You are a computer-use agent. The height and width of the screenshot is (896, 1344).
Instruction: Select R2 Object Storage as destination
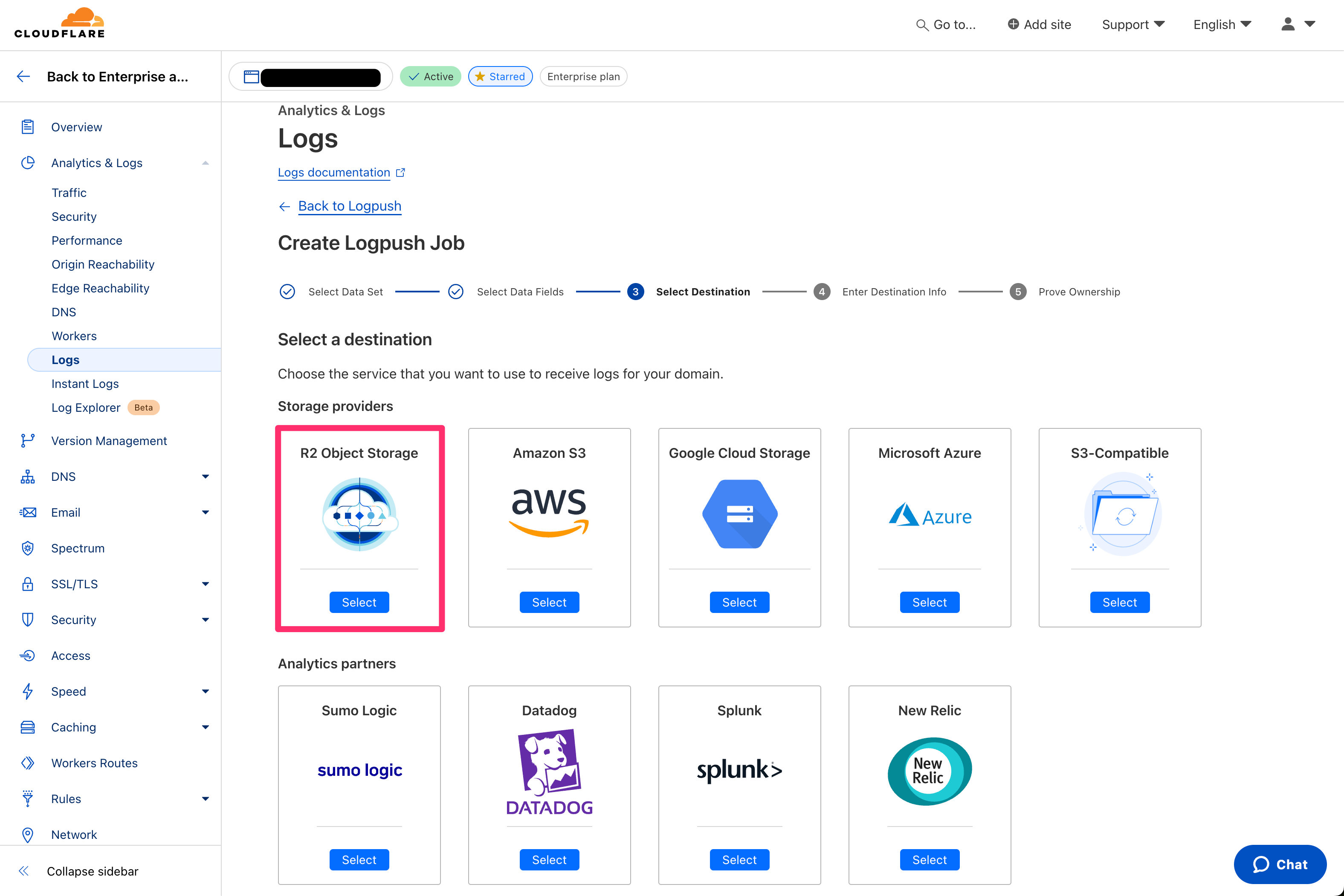click(x=359, y=602)
